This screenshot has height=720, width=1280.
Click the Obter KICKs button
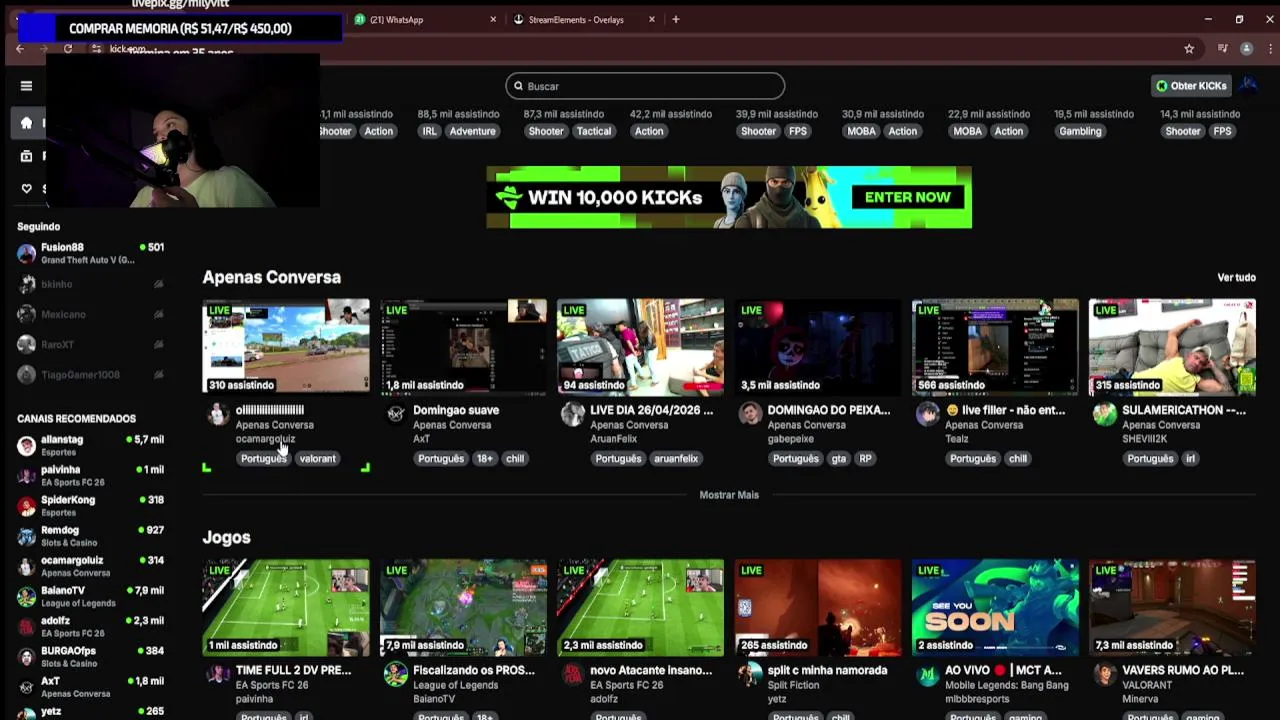pyautogui.click(x=1190, y=86)
